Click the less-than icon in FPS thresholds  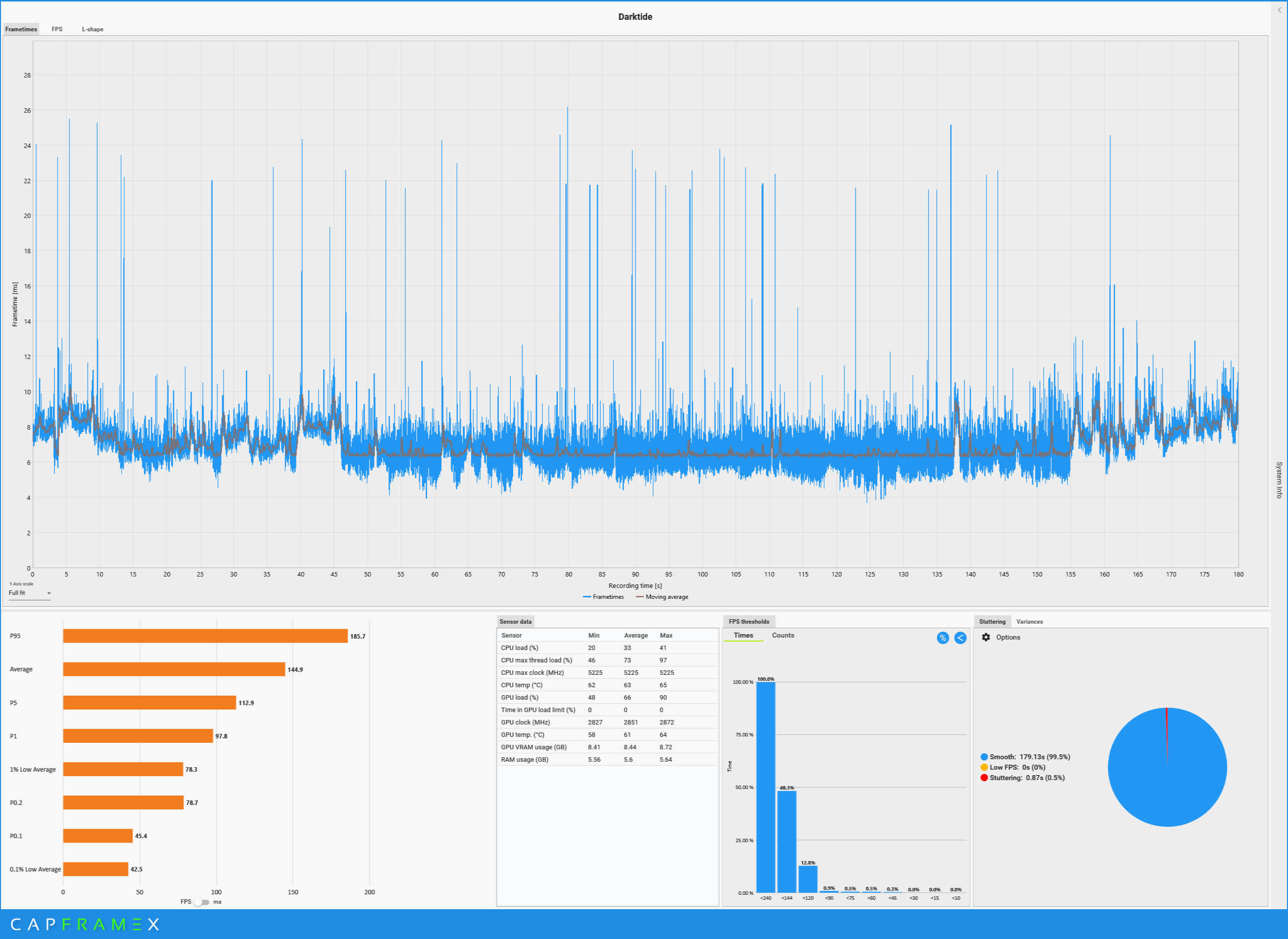pyautogui.click(x=961, y=638)
